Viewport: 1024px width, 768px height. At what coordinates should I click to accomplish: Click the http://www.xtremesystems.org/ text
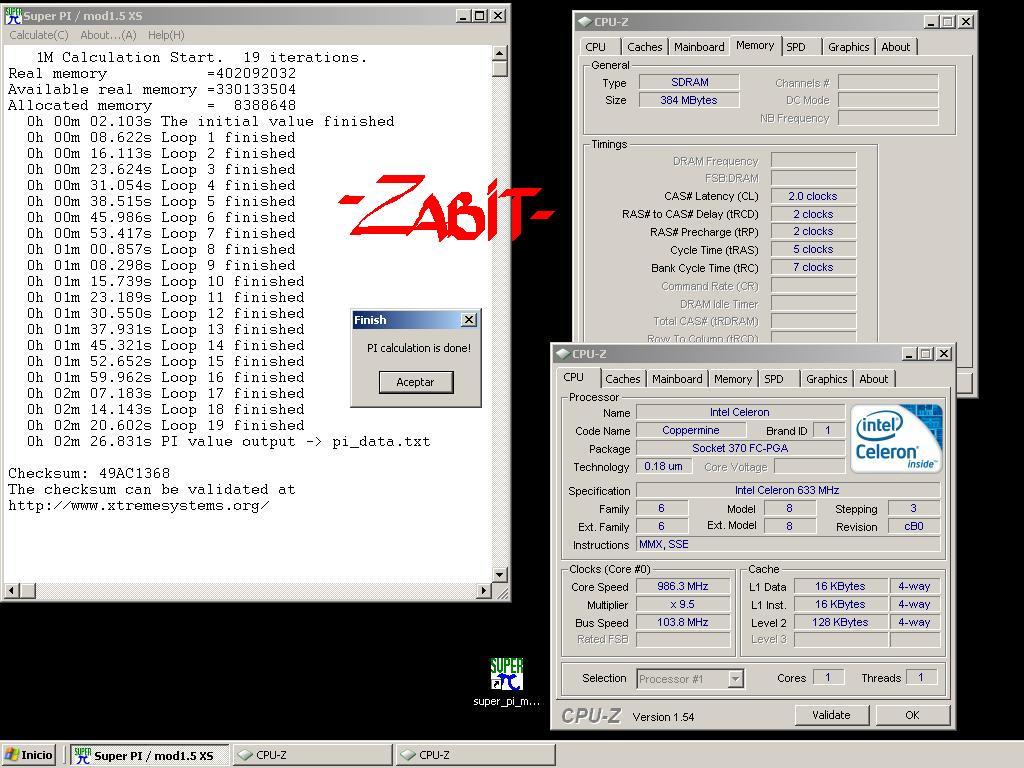coord(138,505)
